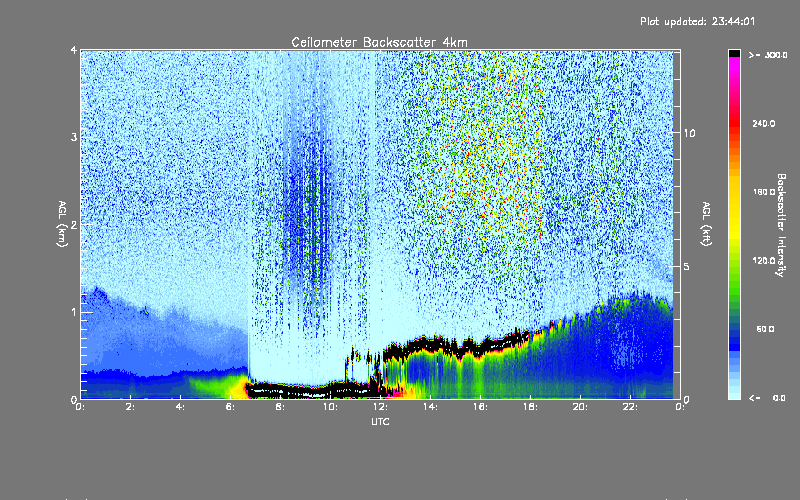Image resolution: width=800 pixels, height=500 pixels.
Task: Select the 'Ceilometer Backscatter 4km' plot title
Action: [379, 42]
